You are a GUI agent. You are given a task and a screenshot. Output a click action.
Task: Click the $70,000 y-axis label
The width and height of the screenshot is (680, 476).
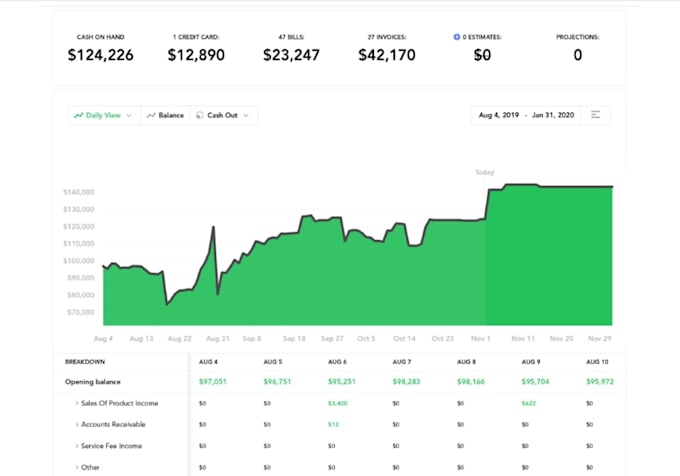pos(81,312)
